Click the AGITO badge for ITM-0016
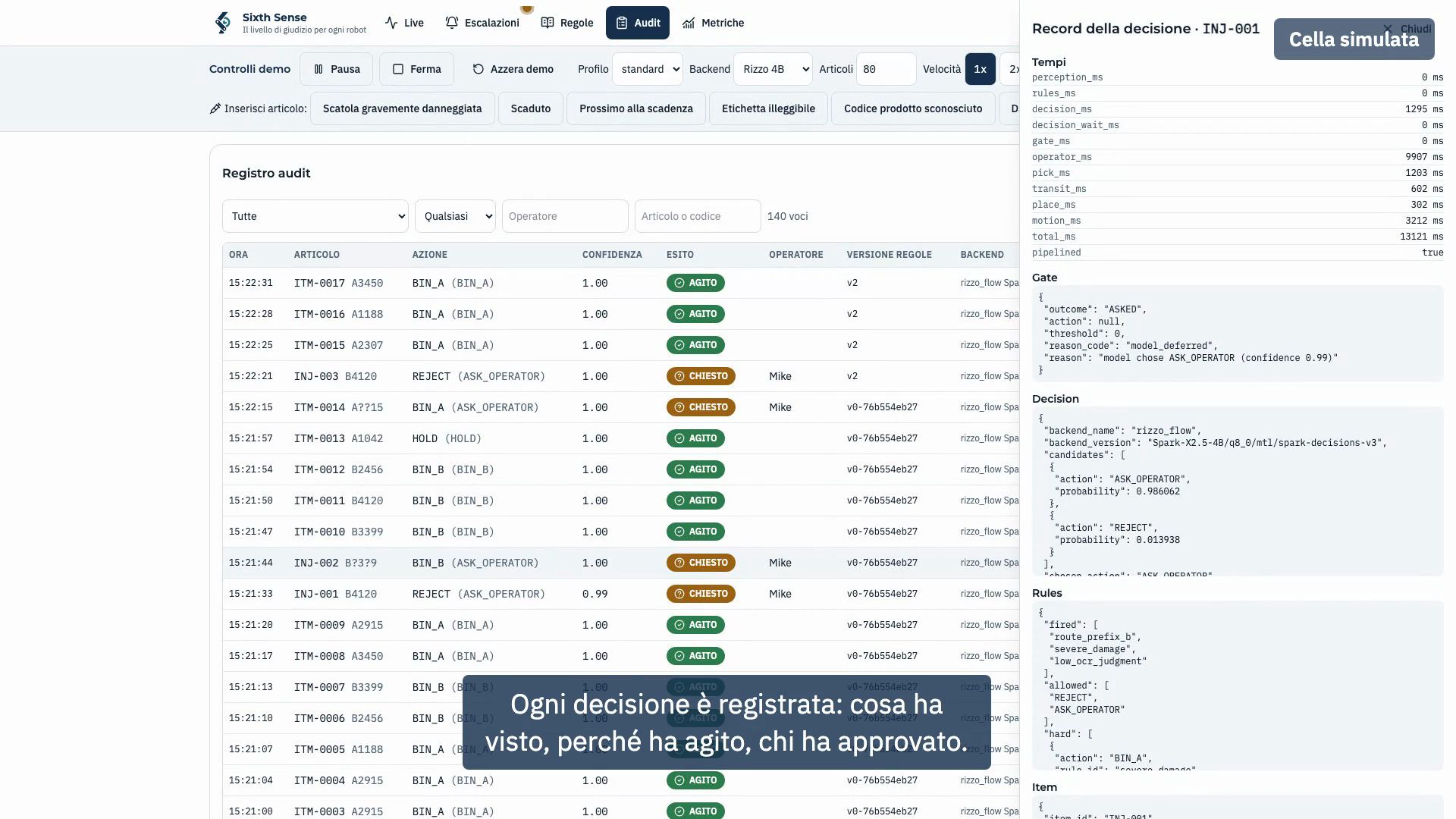The width and height of the screenshot is (1456, 819). 695,314
